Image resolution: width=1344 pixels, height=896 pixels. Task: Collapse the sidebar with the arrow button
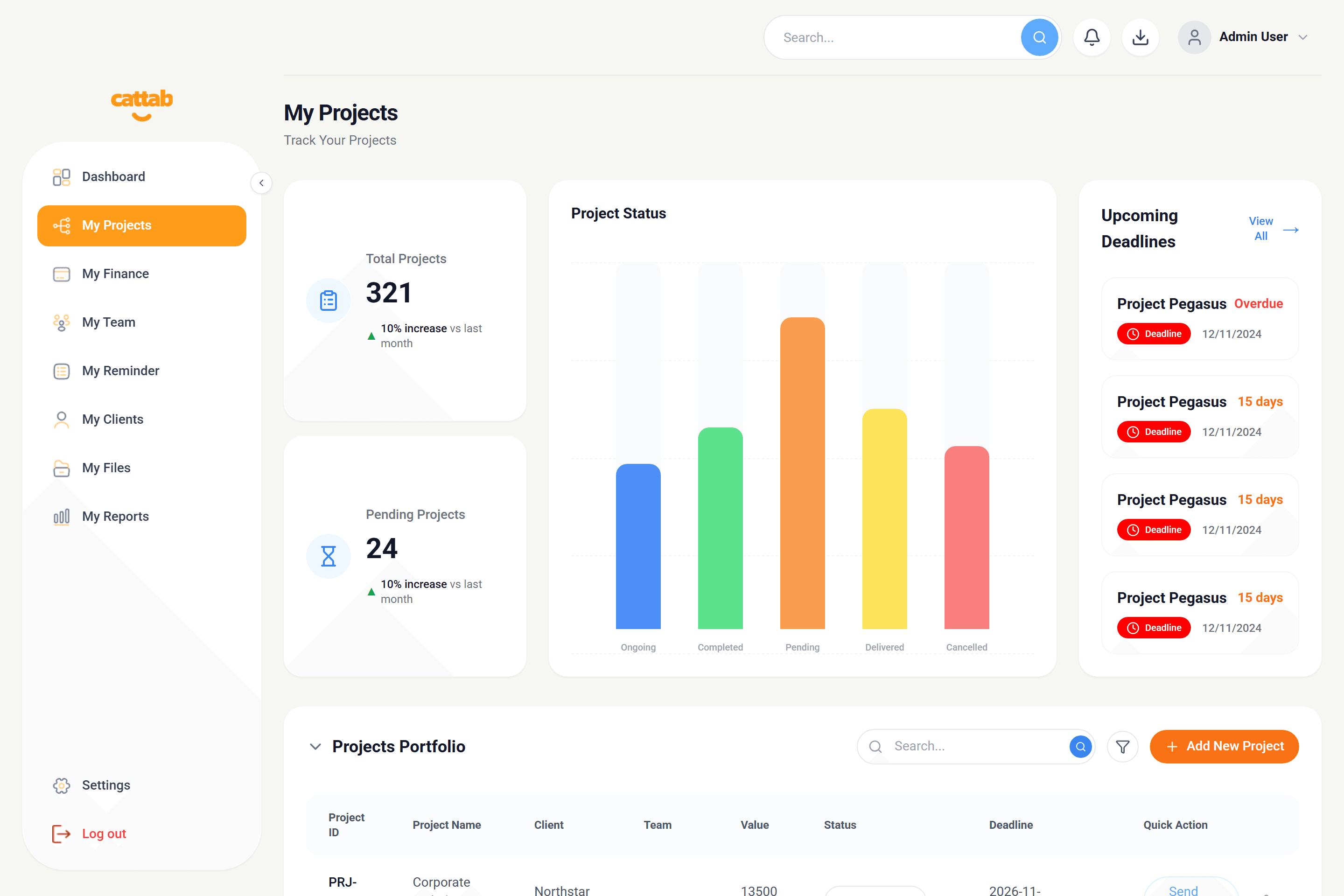261,183
